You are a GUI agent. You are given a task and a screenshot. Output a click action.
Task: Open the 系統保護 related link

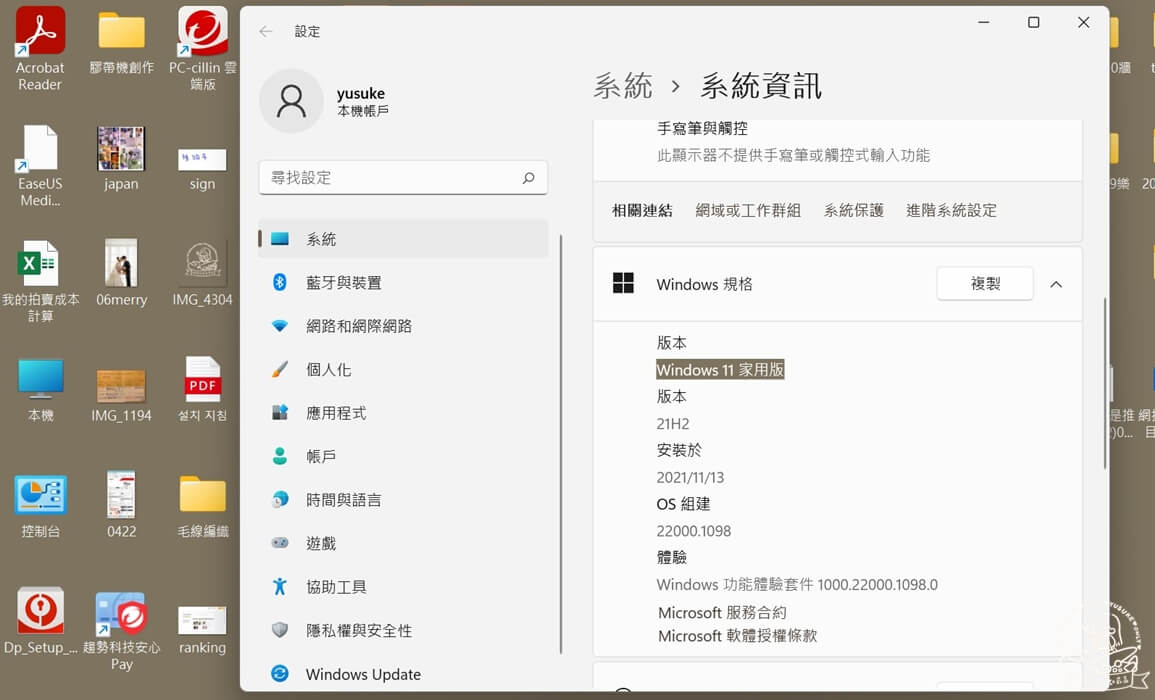[x=853, y=210]
